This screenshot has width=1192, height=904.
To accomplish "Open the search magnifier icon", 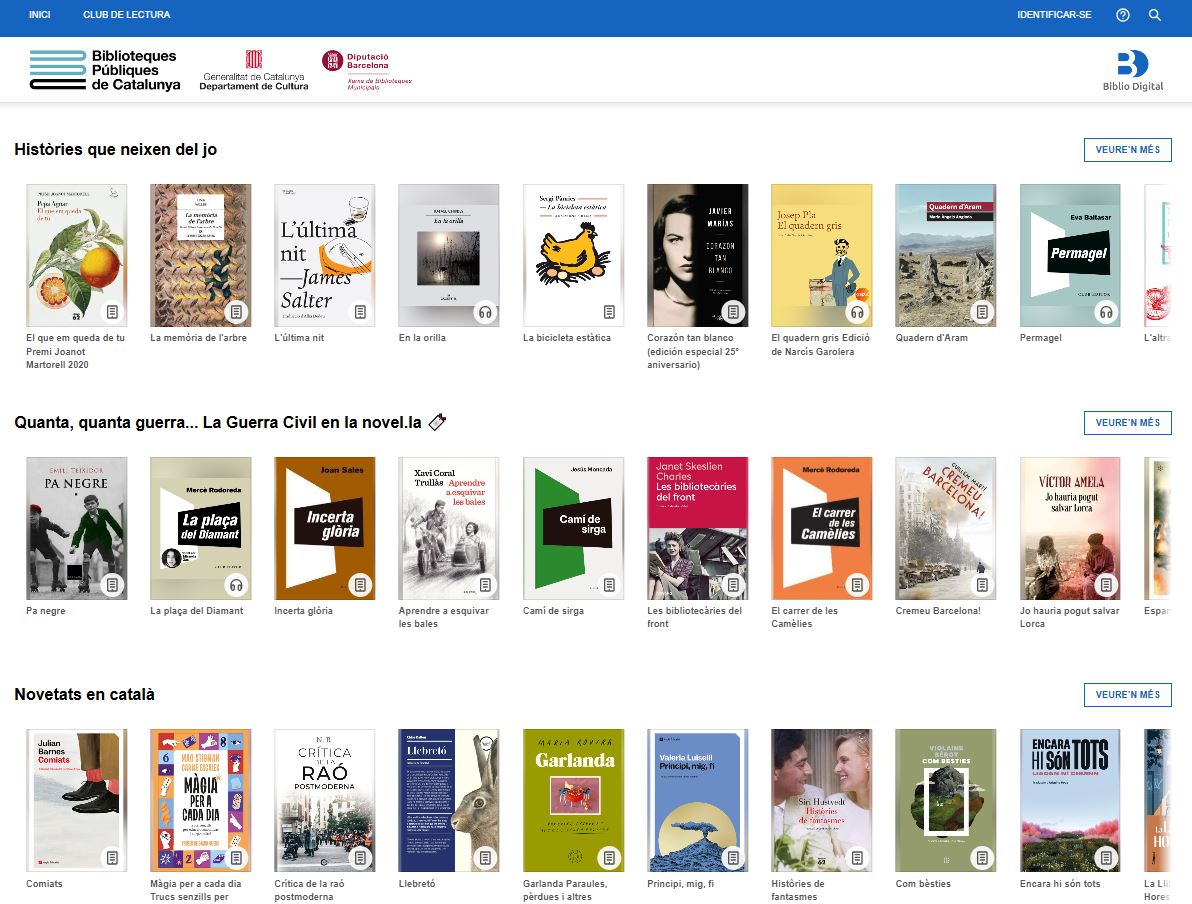I will pos(1154,15).
